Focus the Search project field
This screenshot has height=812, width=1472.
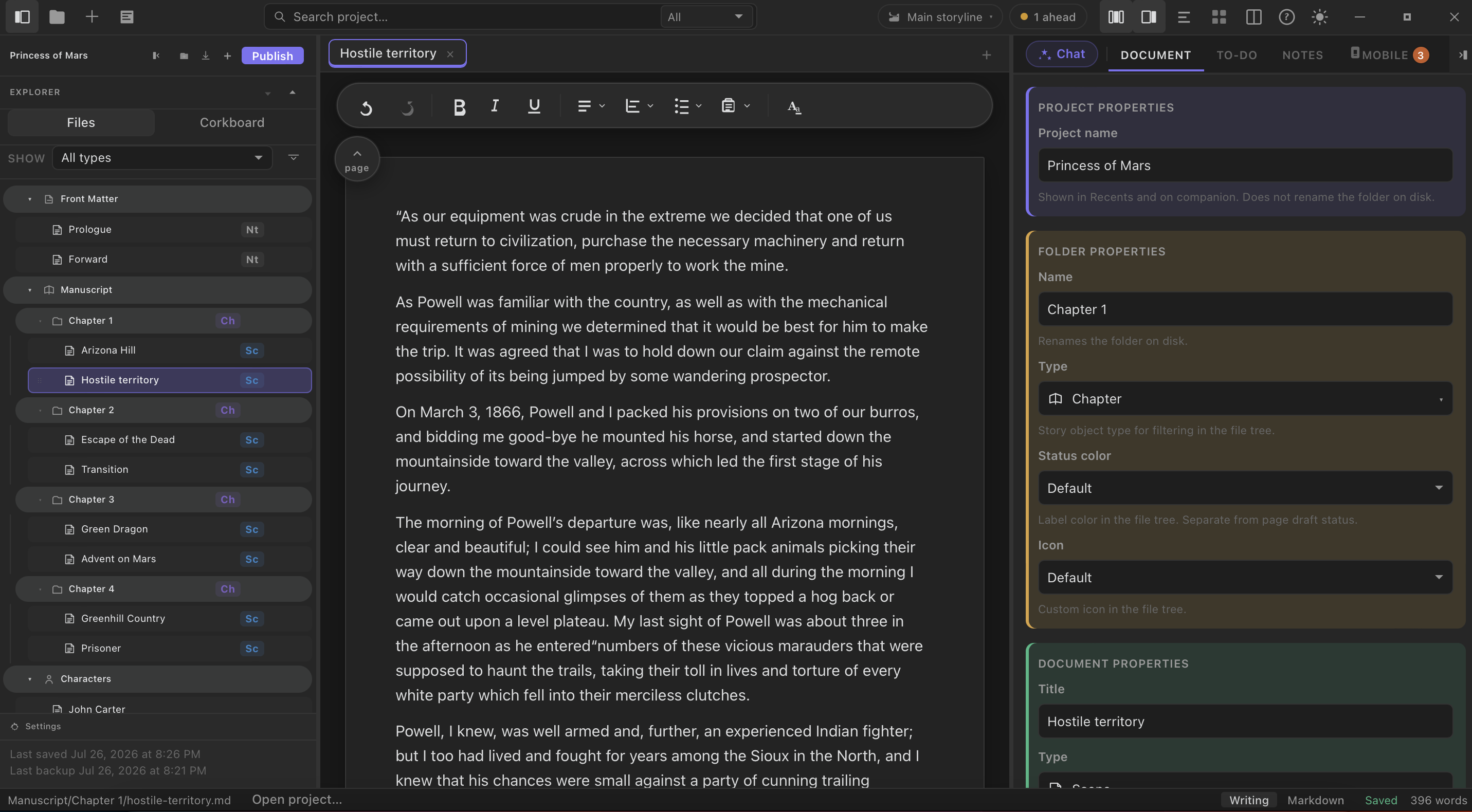463,16
